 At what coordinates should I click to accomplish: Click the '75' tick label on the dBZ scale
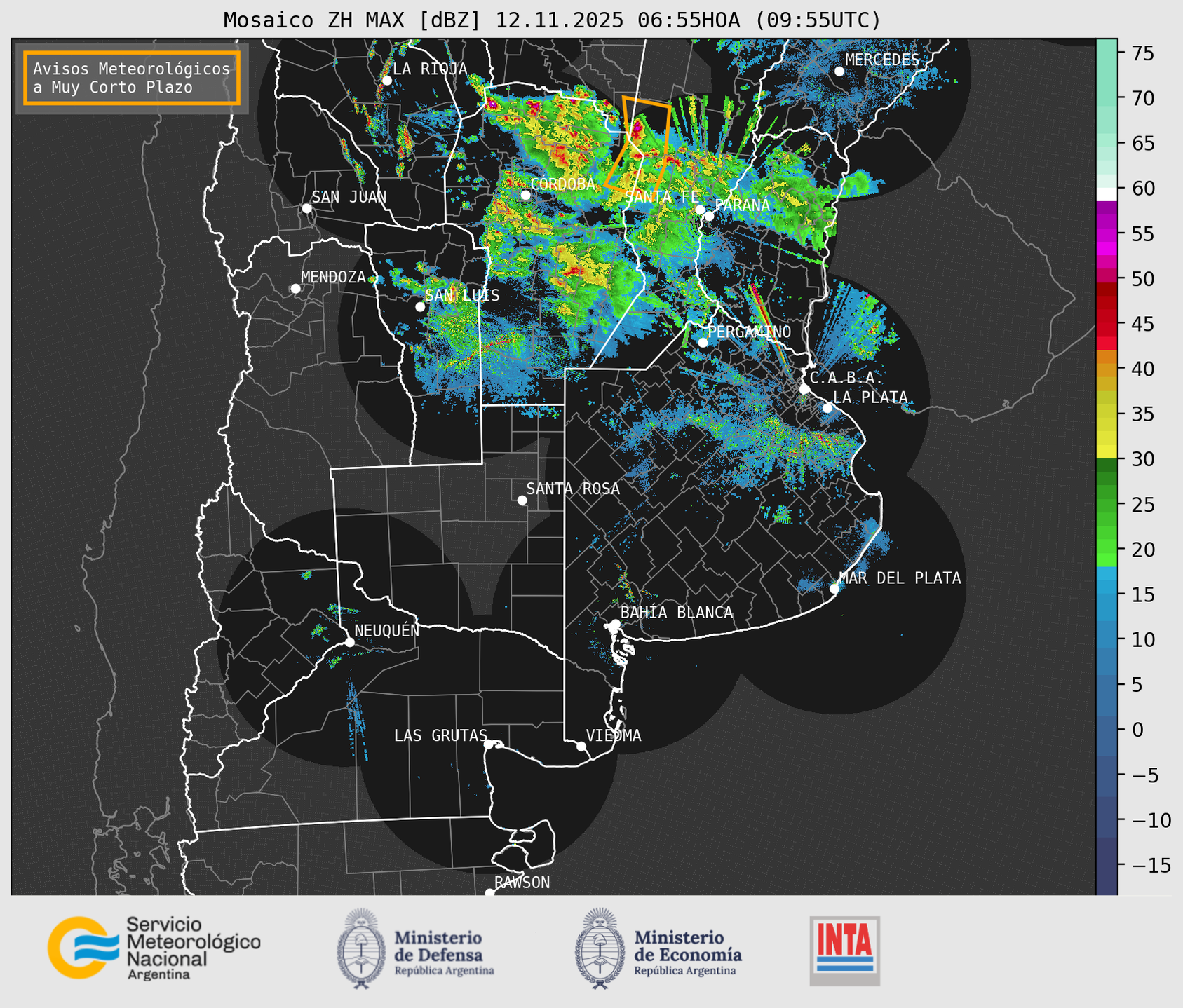point(1143,53)
